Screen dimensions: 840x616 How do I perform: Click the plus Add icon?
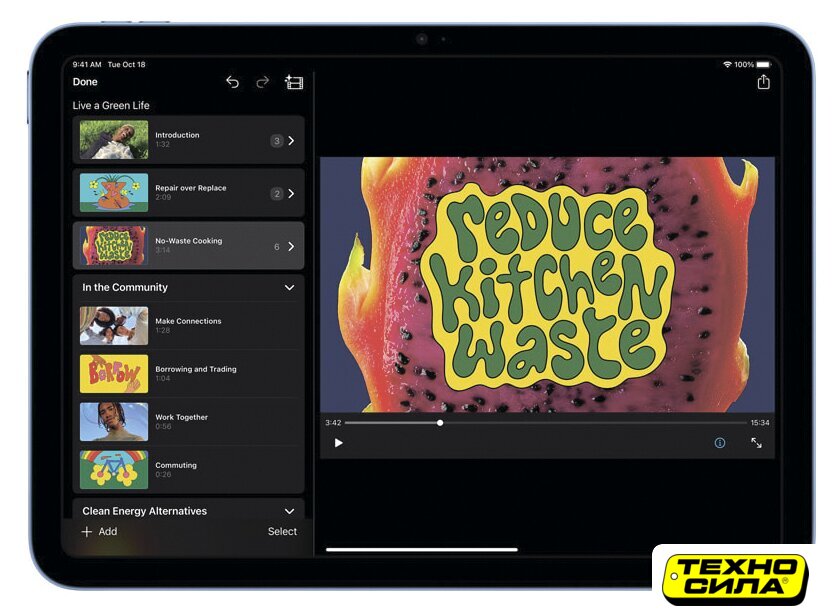(x=87, y=532)
